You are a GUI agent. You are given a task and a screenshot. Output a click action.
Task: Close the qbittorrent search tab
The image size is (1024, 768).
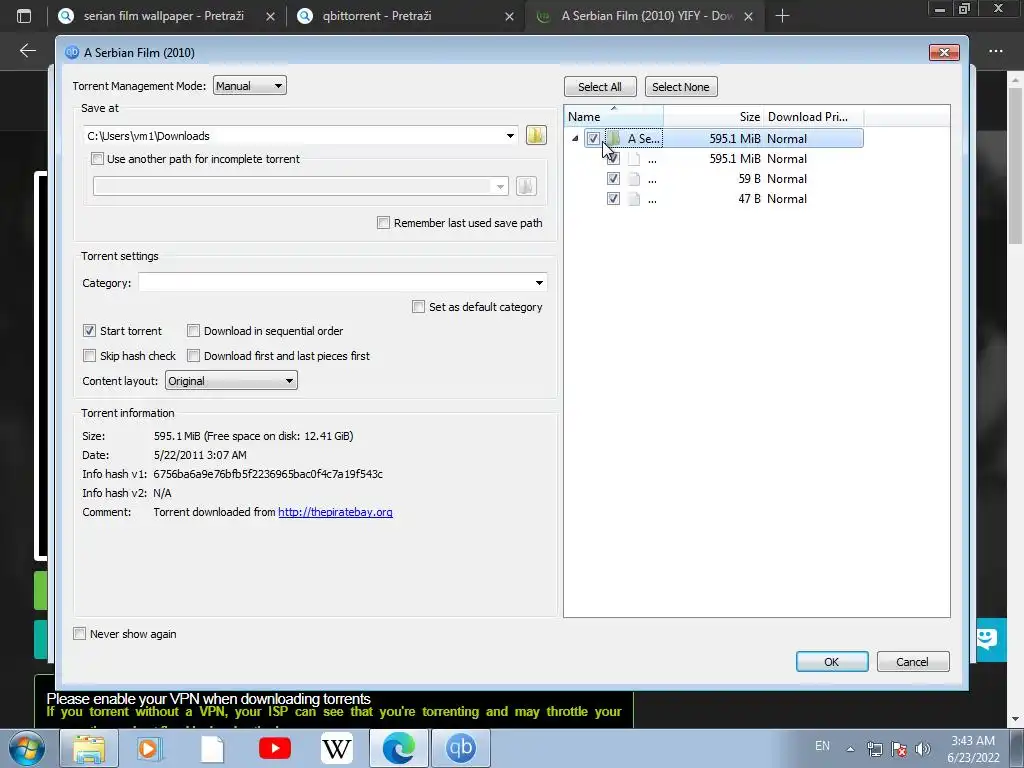509,16
